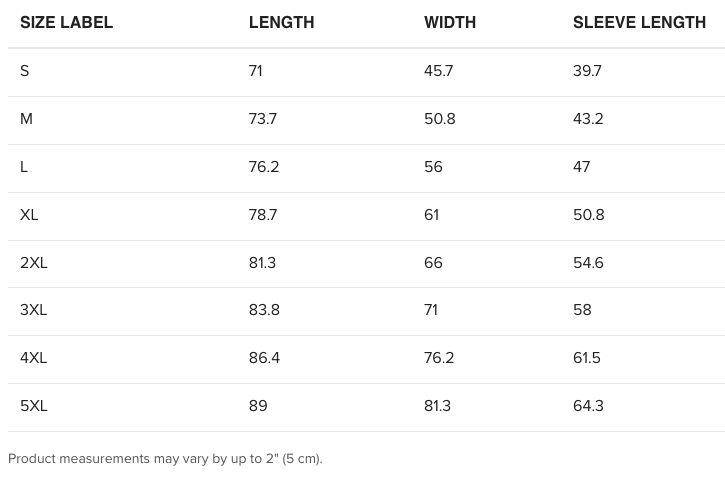Screen dimensions: 725x479
Task: Select the XL size label cell
Action: click(29, 215)
